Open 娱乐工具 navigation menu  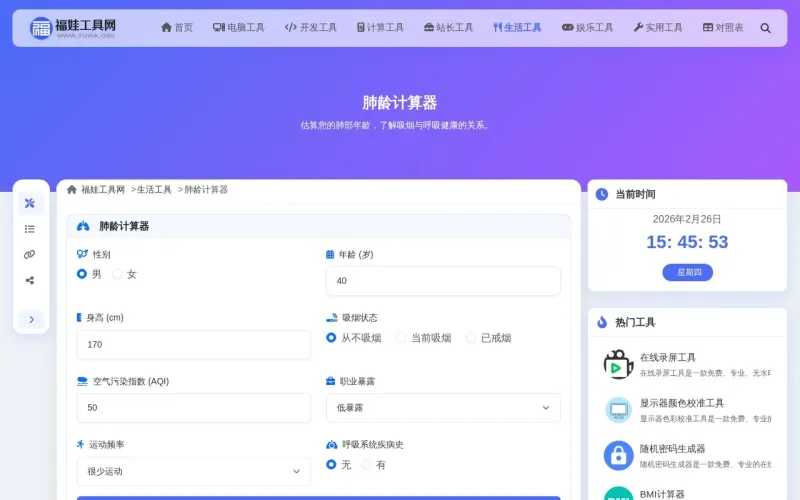587,28
